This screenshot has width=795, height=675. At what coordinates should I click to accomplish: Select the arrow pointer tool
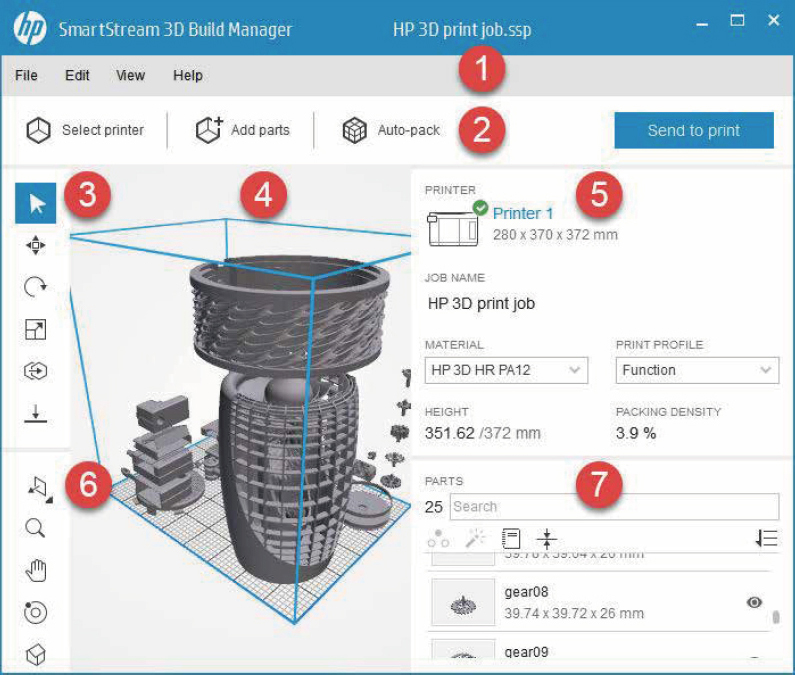click(36, 204)
